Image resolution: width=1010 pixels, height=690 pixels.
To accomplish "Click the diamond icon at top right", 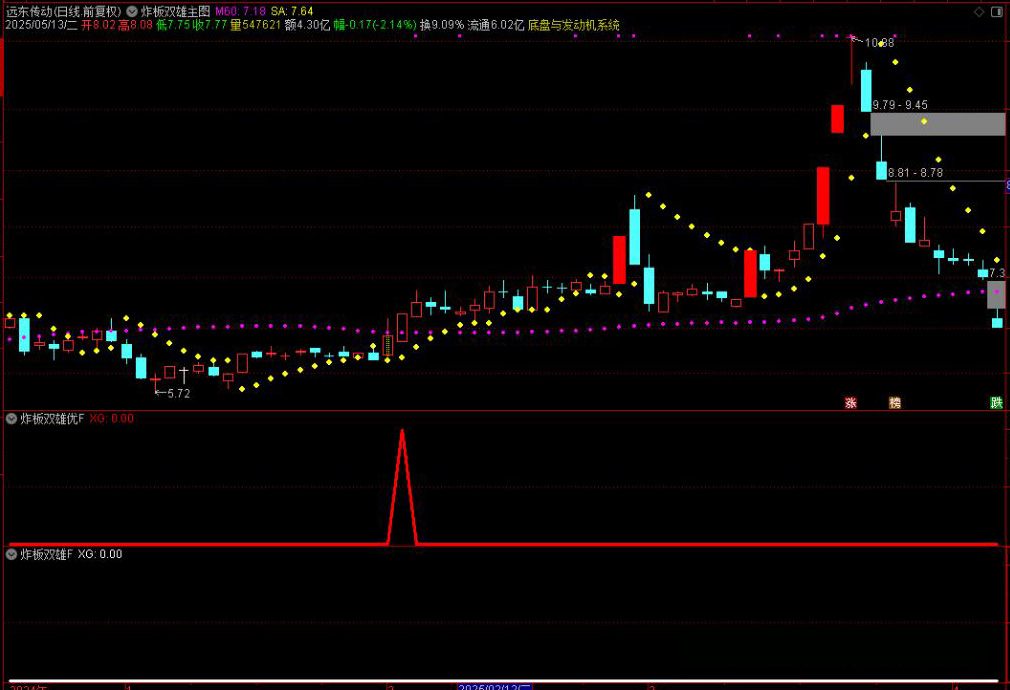I will pyautogui.click(x=978, y=11).
